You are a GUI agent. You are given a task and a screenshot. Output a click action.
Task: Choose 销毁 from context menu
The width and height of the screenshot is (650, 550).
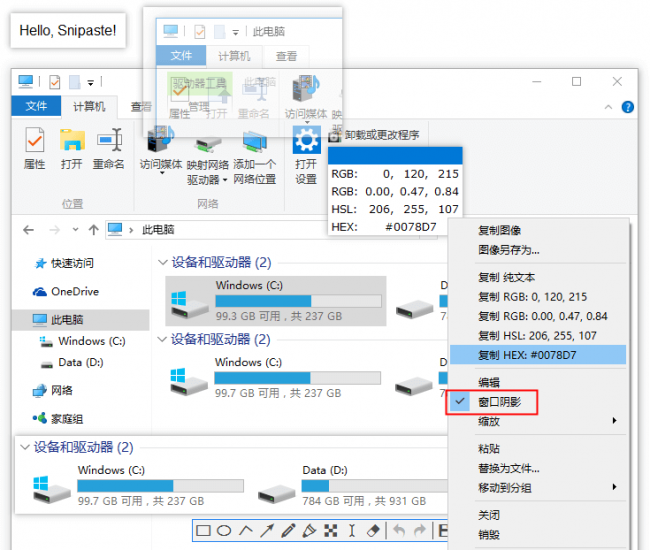click(538, 534)
